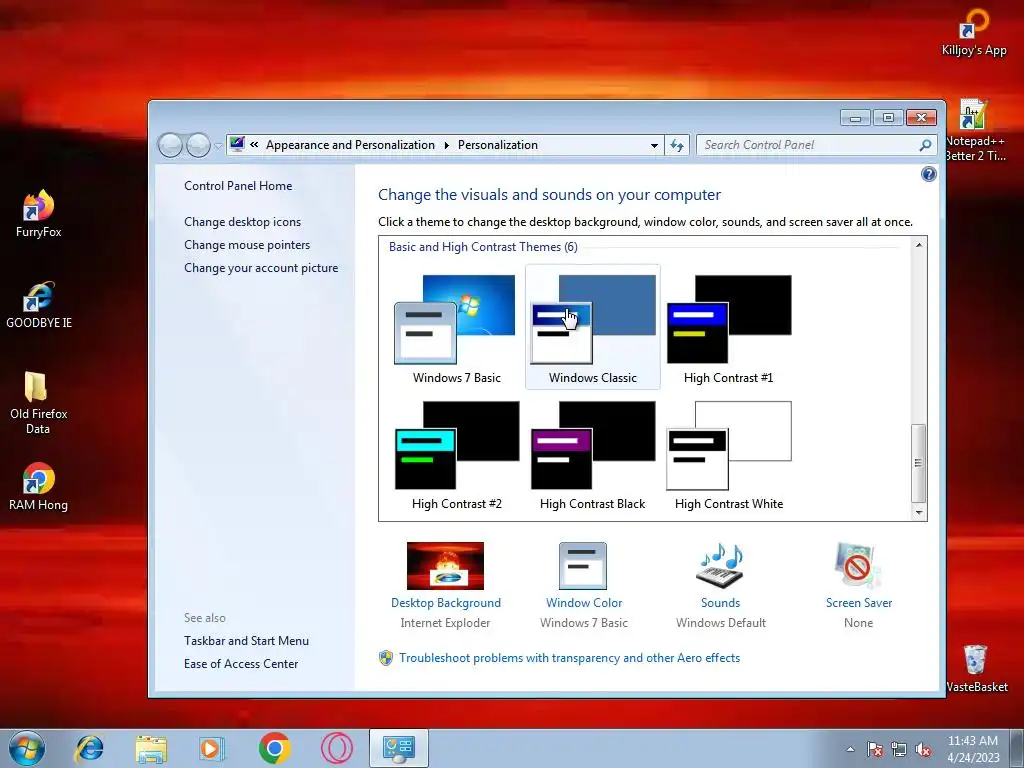Open Google Chrome from the taskbar
The width and height of the screenshot is (1024, 768).
[x=274, y=748]
